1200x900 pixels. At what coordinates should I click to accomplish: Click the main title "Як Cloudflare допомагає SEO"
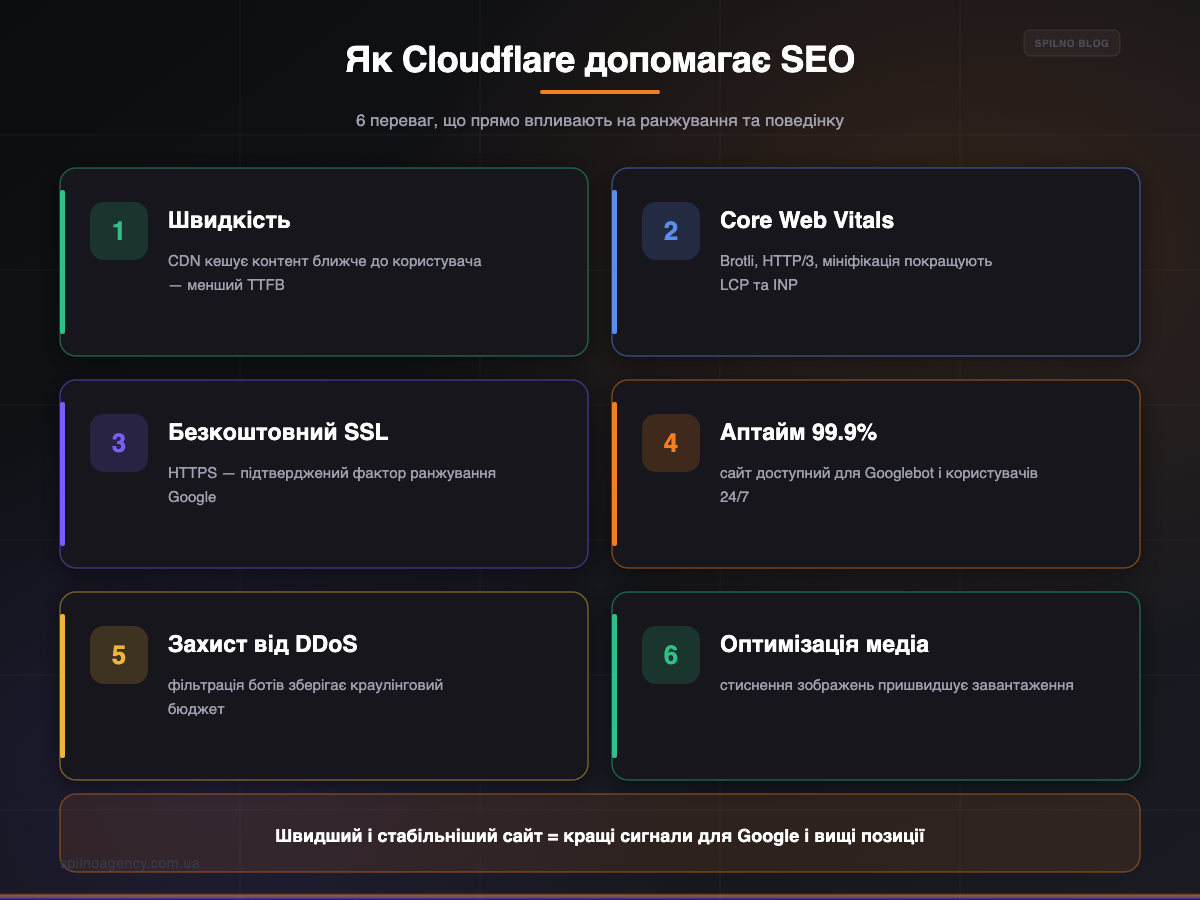[600, 60]
